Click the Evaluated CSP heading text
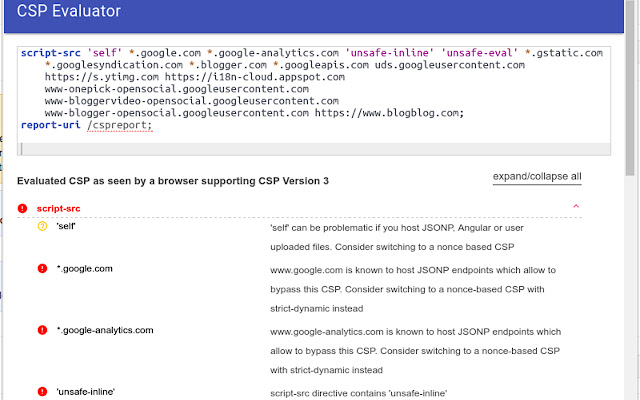The image size is (640, 400). tap(173, 181)
